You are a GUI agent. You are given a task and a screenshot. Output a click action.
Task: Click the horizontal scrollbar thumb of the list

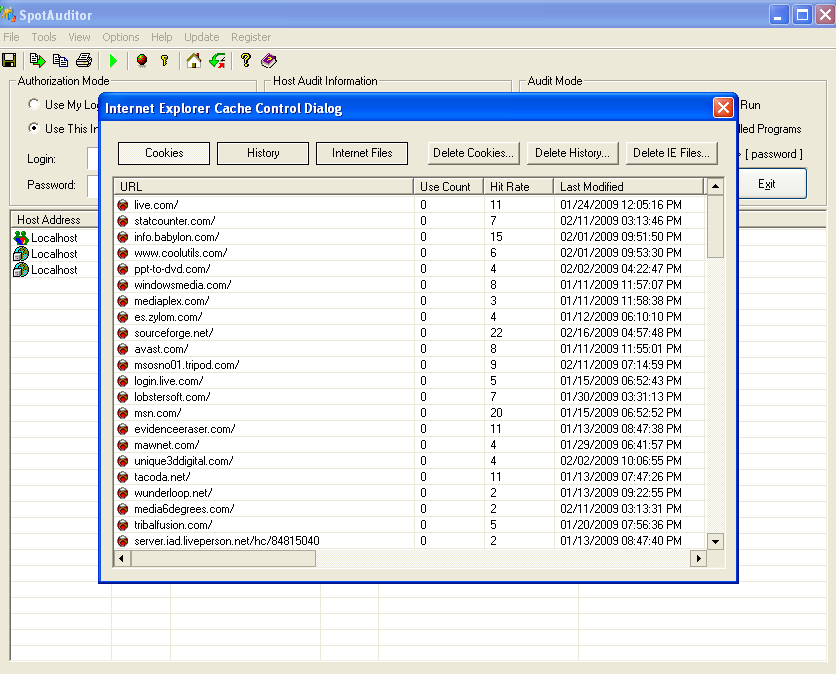223,558
